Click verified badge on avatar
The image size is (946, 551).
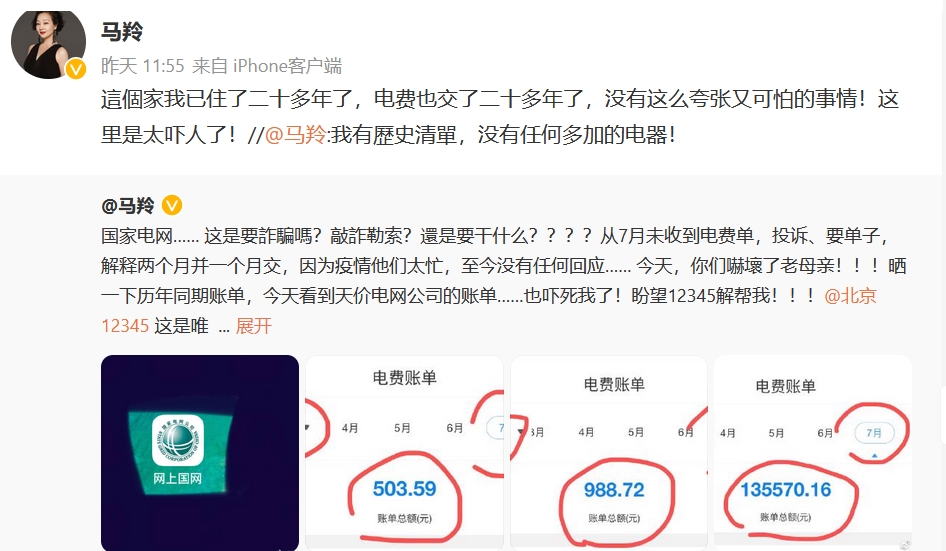pos(75,69)
